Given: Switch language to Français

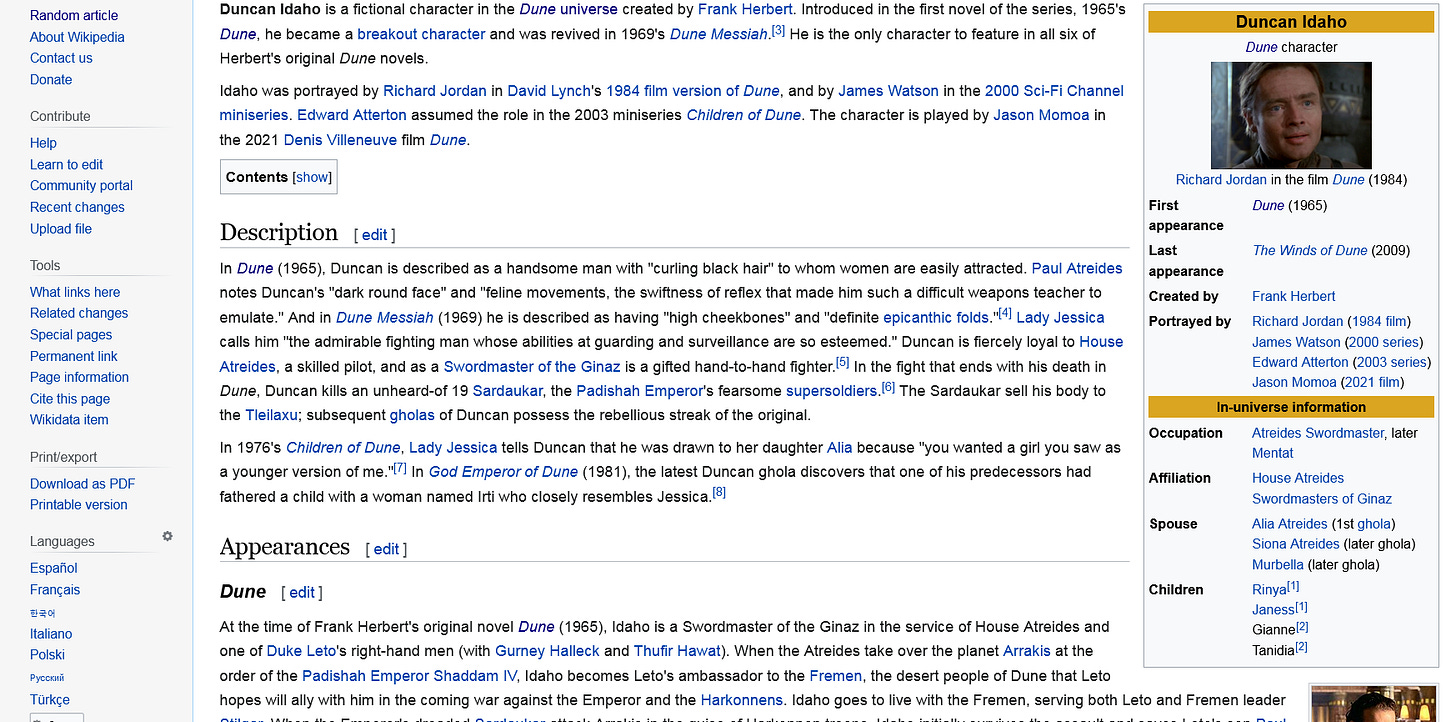Looking at the screenshot, I should pos(55,590).
